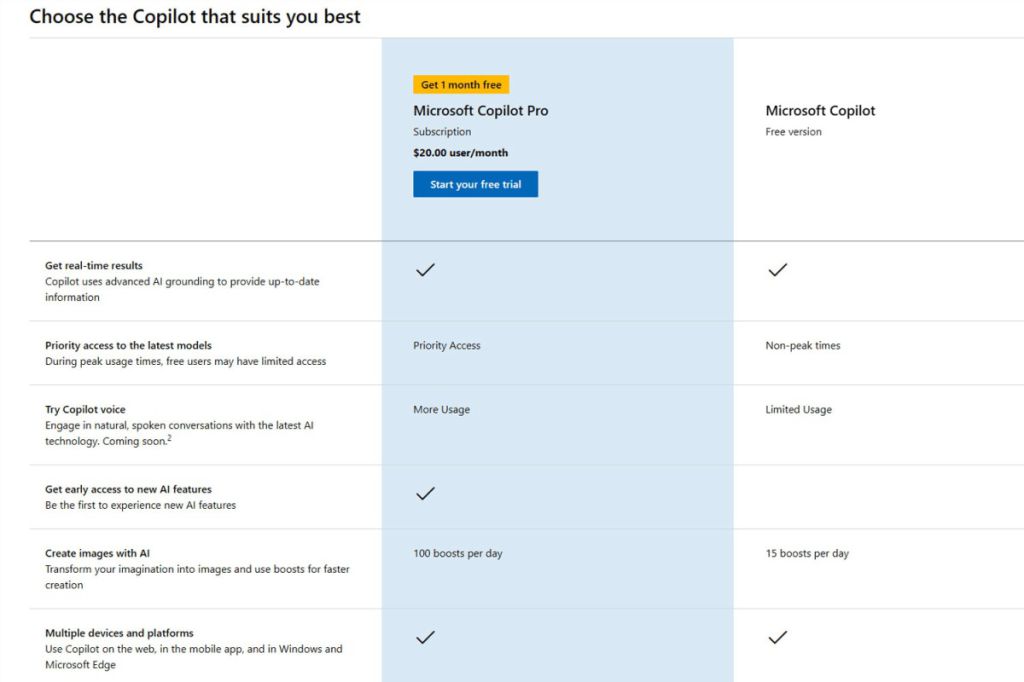1024x682 pixels.
Task: Click the Non-peak times cell text
Action: click(x=803, y=346)
